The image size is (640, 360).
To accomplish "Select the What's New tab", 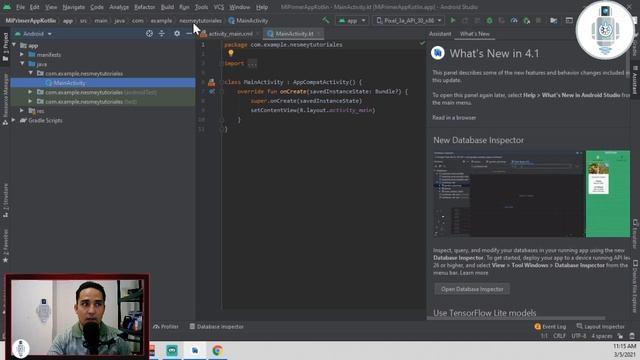I will pyautogui.click(x=475, y=34).
